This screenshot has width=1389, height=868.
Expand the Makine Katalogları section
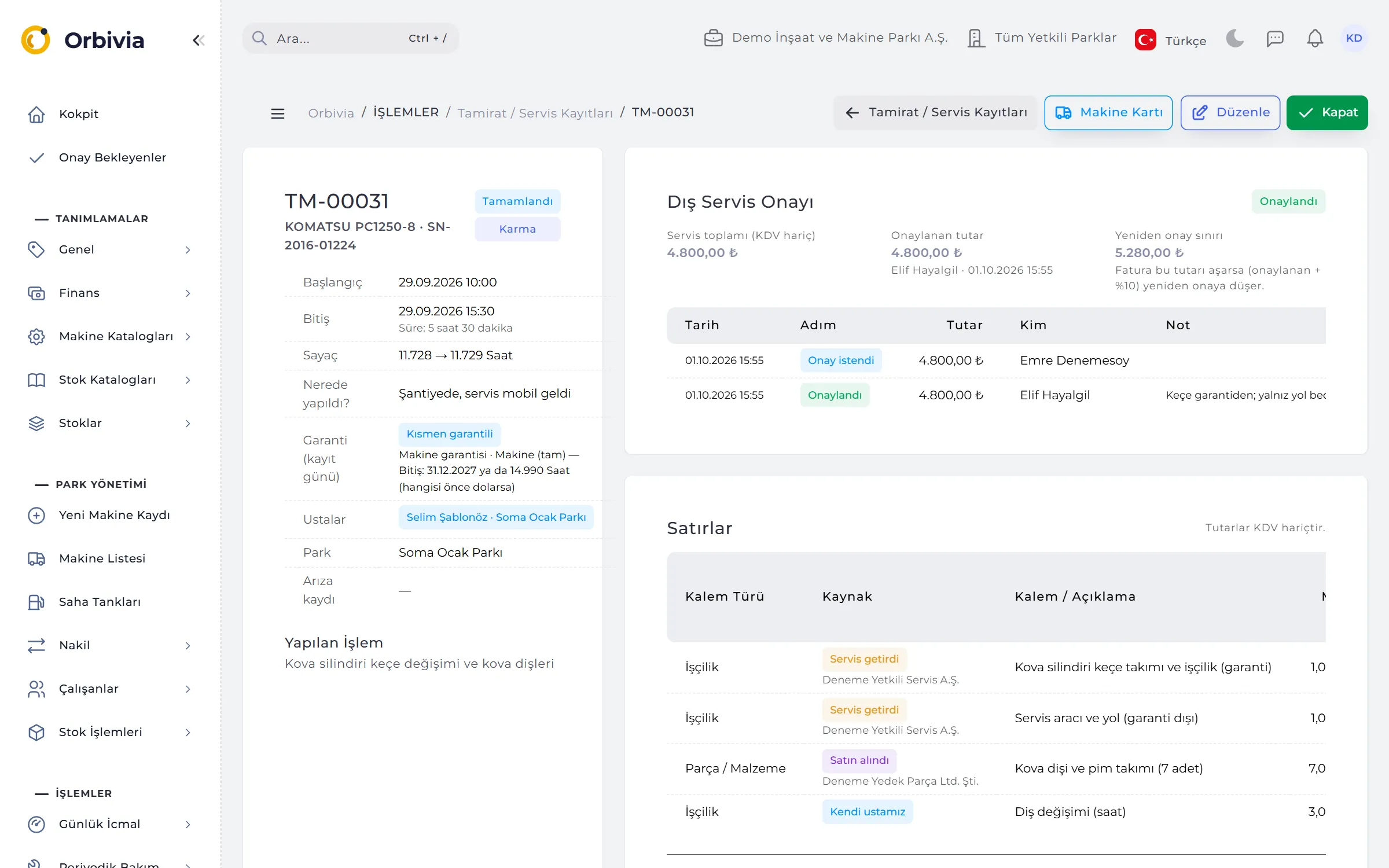coord(109,336)
